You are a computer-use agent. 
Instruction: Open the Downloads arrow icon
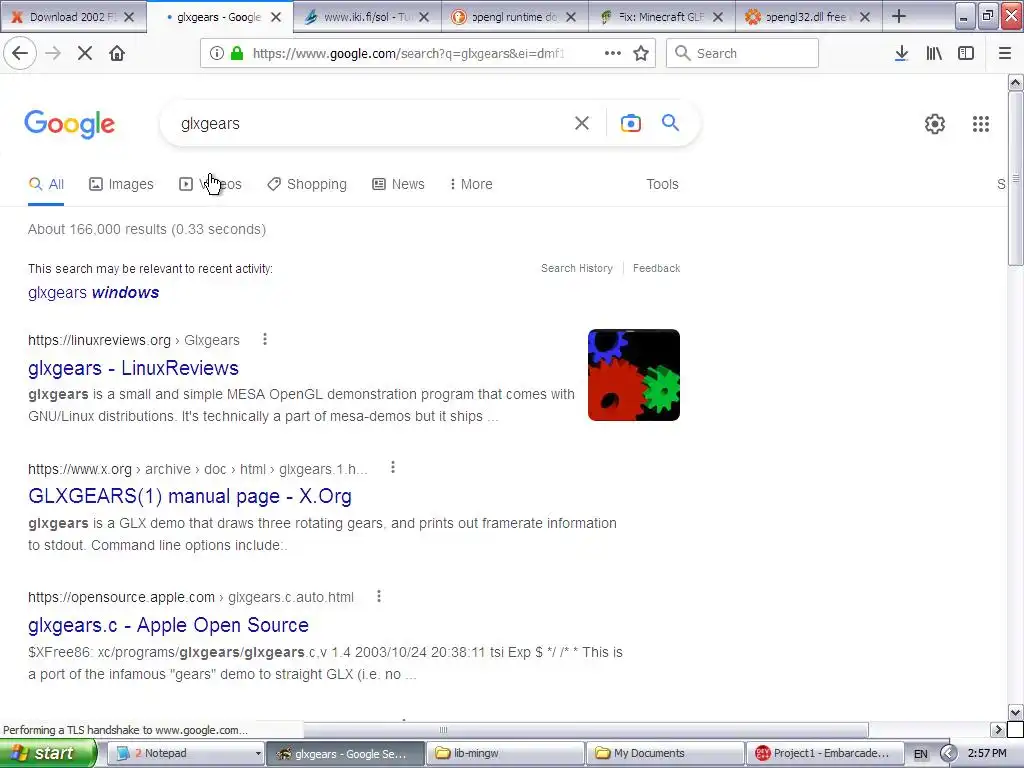pyautogui.click(x=901, y=54)
